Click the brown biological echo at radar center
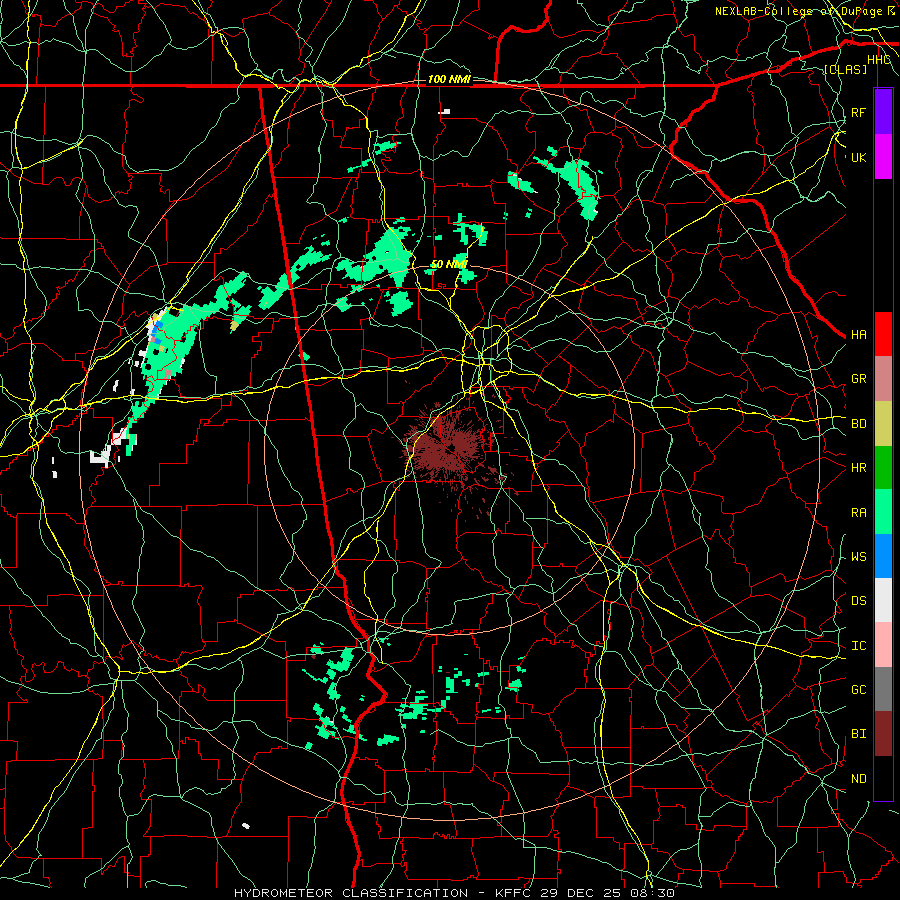 click(x=449, y=446)
